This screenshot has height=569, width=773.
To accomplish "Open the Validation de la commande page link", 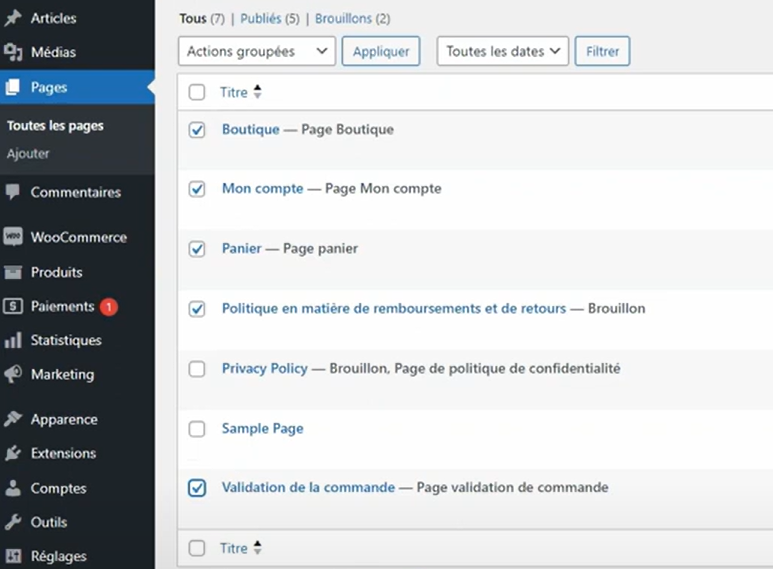I will click(x=308, y=487).
